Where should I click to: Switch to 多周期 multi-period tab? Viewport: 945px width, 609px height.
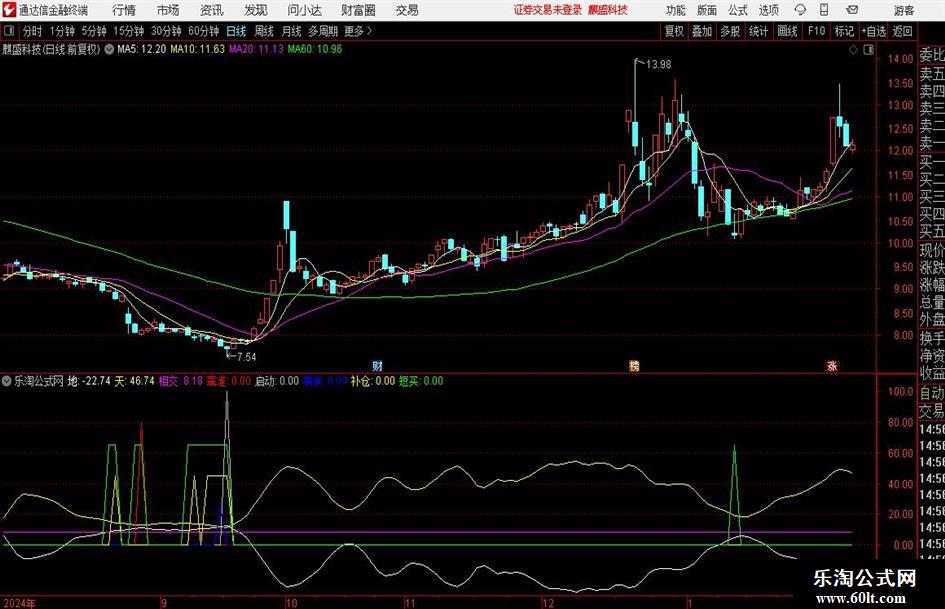tap(323, 31)
